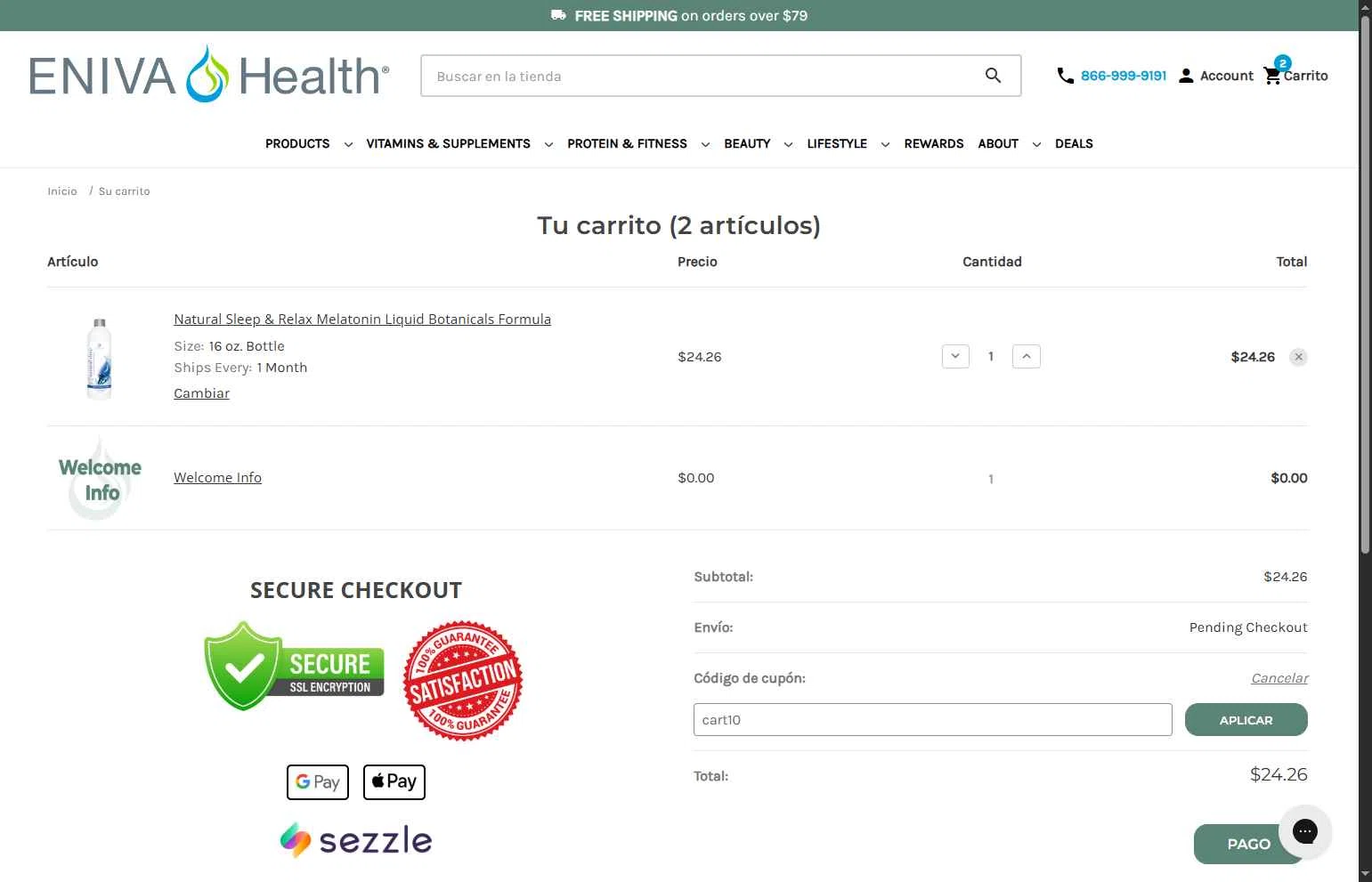The width and height of the screenshot is (1372, 882).
Task: Call the 866-999-9191 phone link
Action: [1124, 76]
